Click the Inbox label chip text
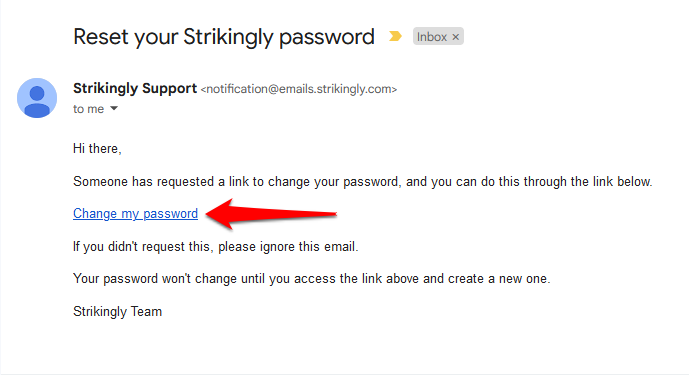 pos(432,37)
